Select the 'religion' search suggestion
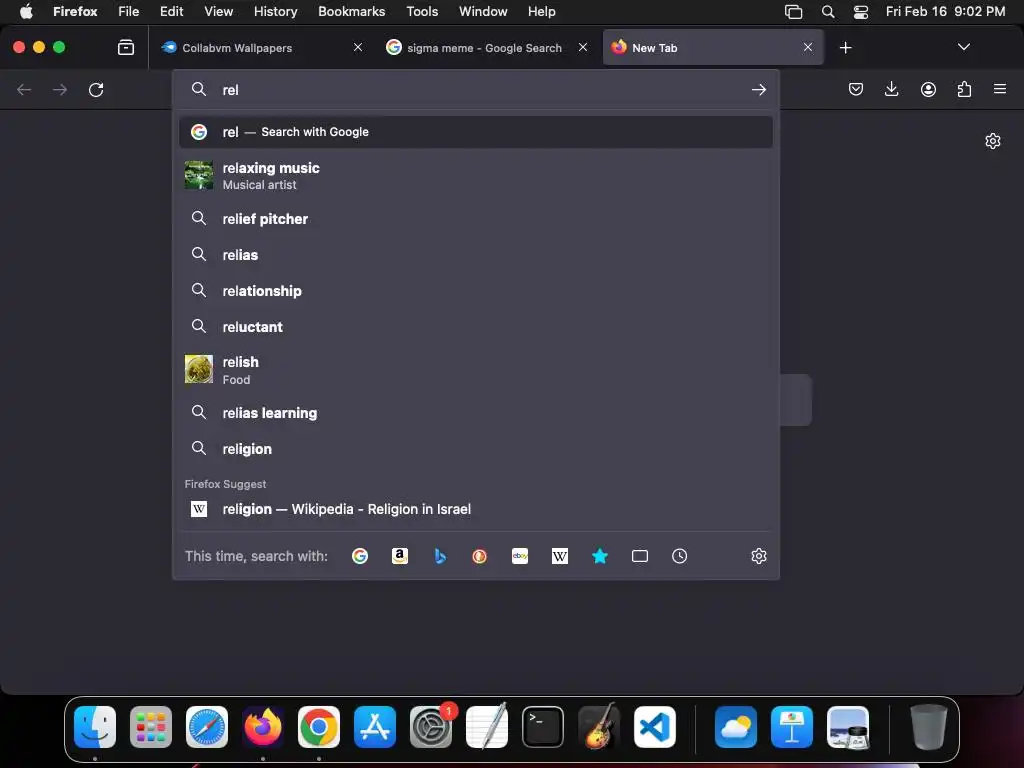The image size is (1024, 768). point(475,449)
